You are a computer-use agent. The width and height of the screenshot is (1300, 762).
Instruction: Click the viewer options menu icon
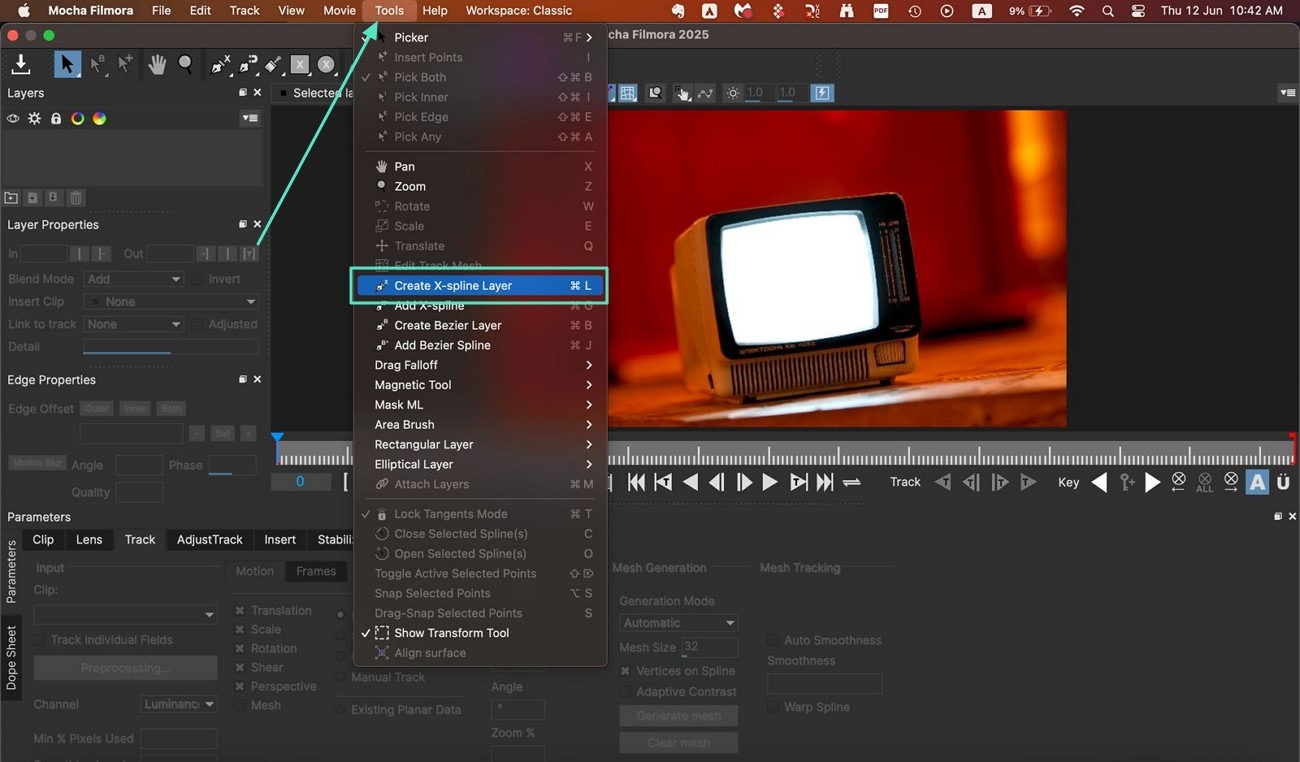tap(1287, 93)
